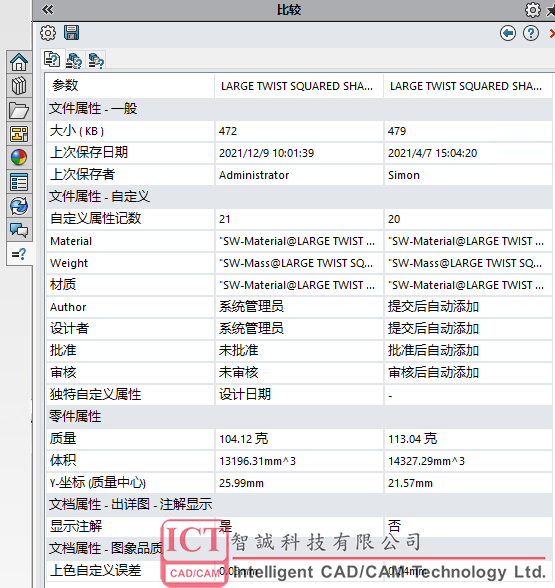
Task: Select the 文件属性 - 自定义 section header
Action: 299,196
